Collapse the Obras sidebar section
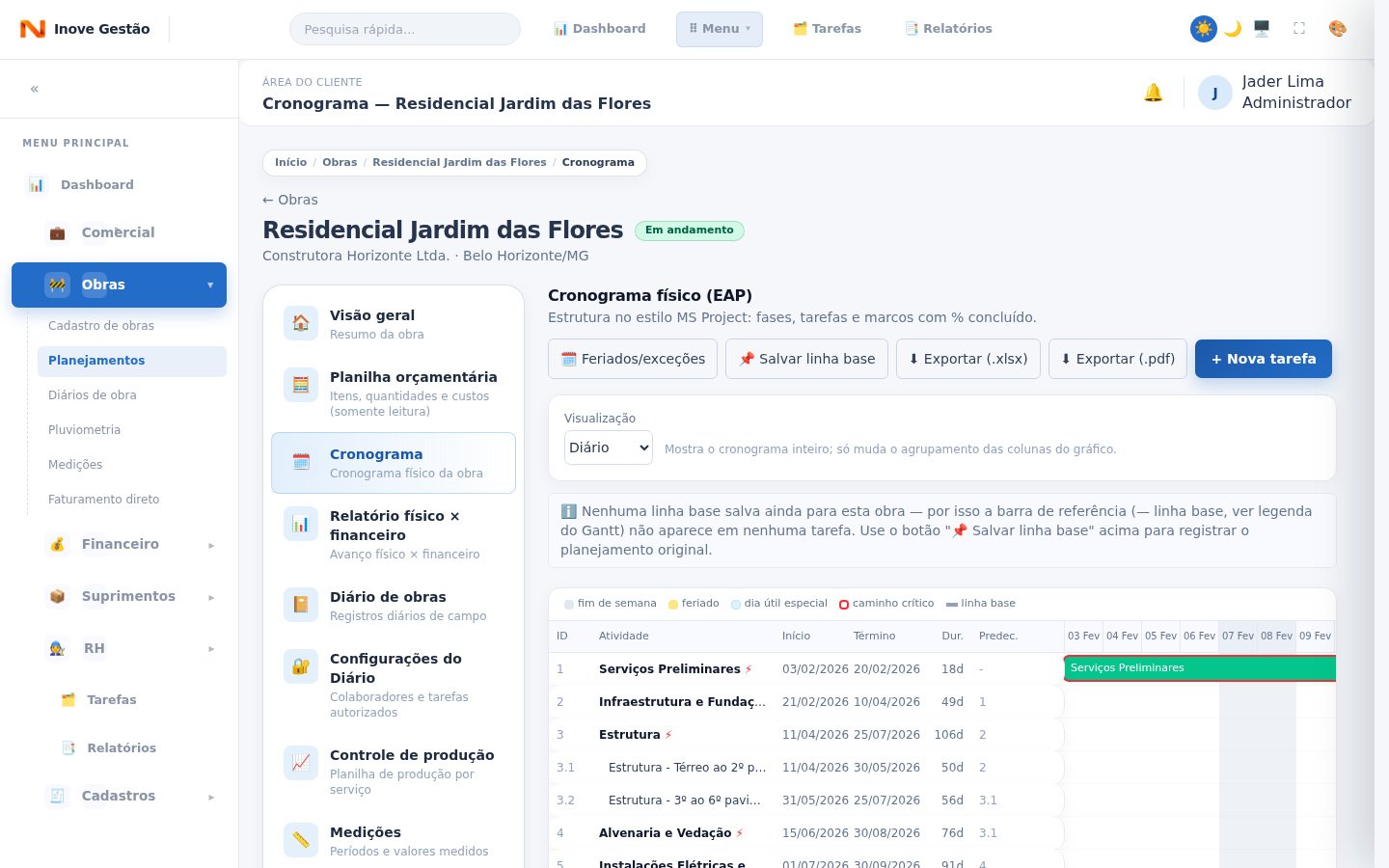 tap(119, 285)
